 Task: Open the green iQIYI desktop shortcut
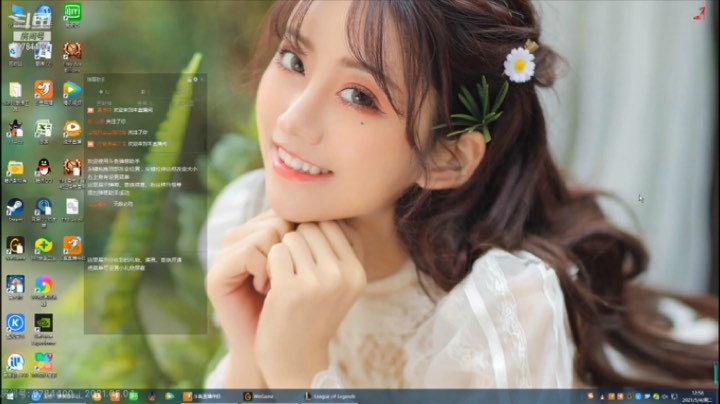coord(72,14)
